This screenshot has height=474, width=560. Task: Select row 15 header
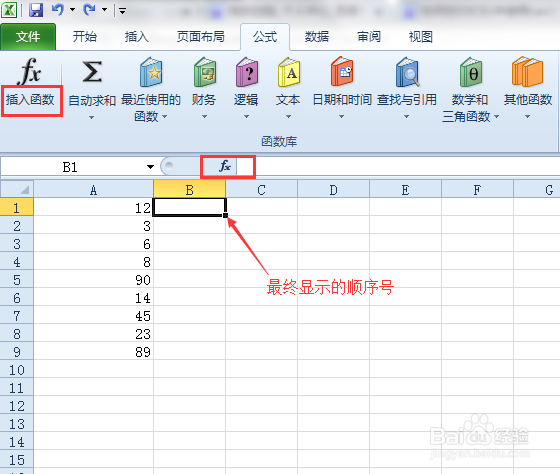pyautogui.click(x=17, y=459)
